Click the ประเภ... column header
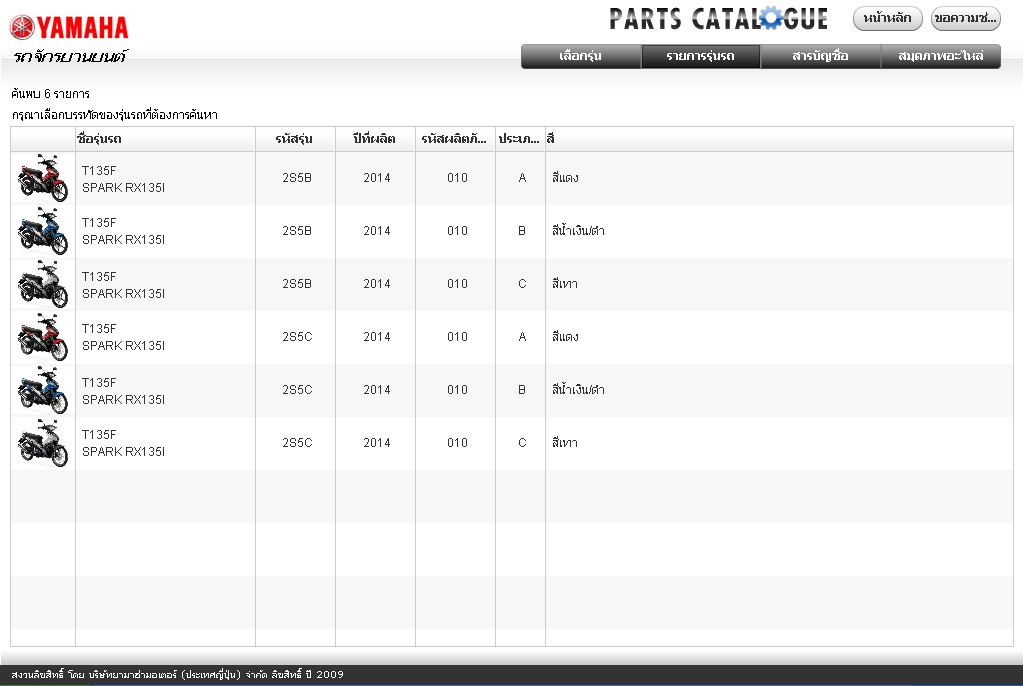The image size is (1023, 686). coord(520,139)
